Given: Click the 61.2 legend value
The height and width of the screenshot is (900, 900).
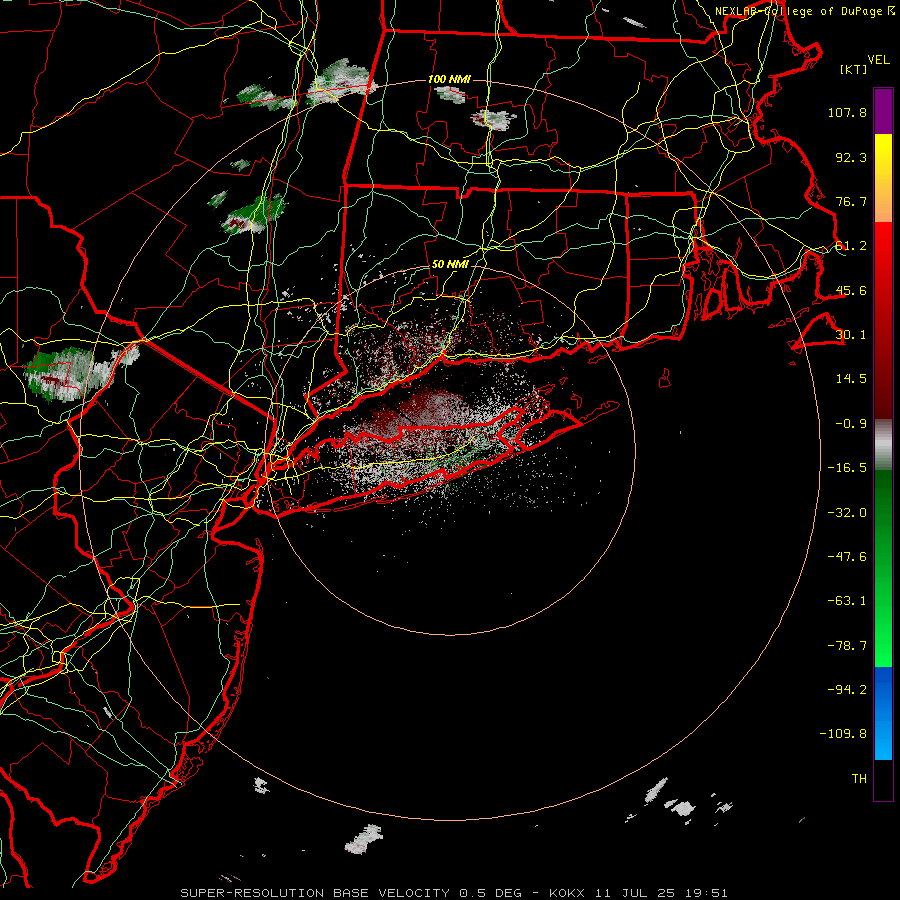Looking at the screenshot, I should pos(851,246).
